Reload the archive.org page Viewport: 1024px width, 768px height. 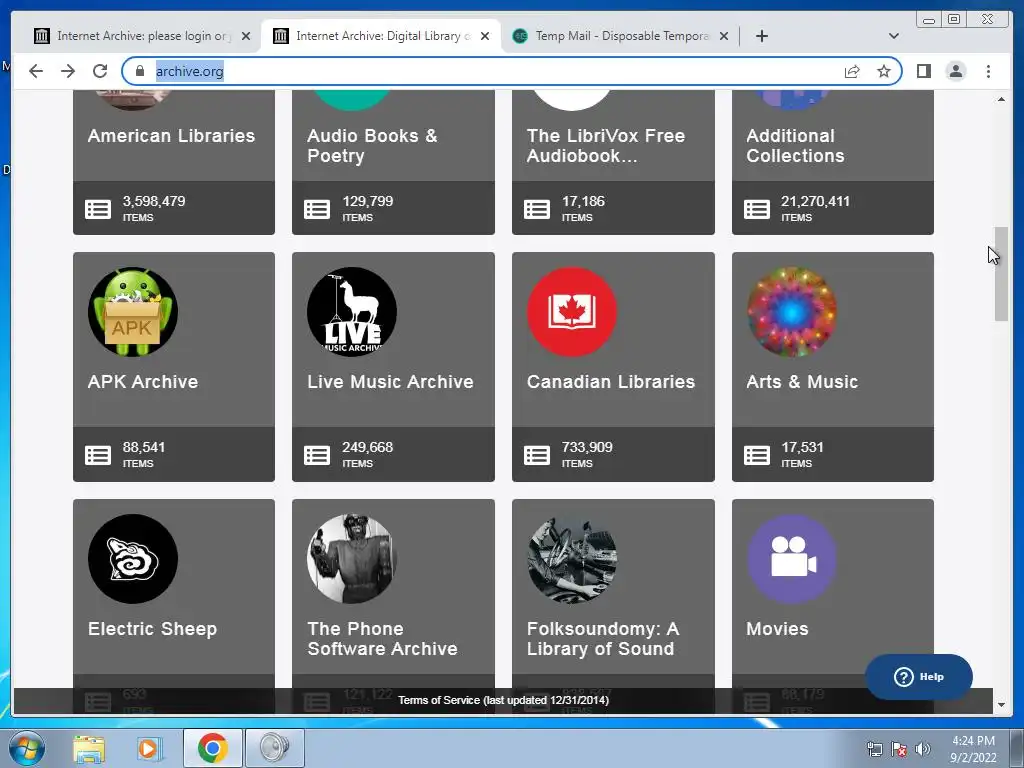100,71
